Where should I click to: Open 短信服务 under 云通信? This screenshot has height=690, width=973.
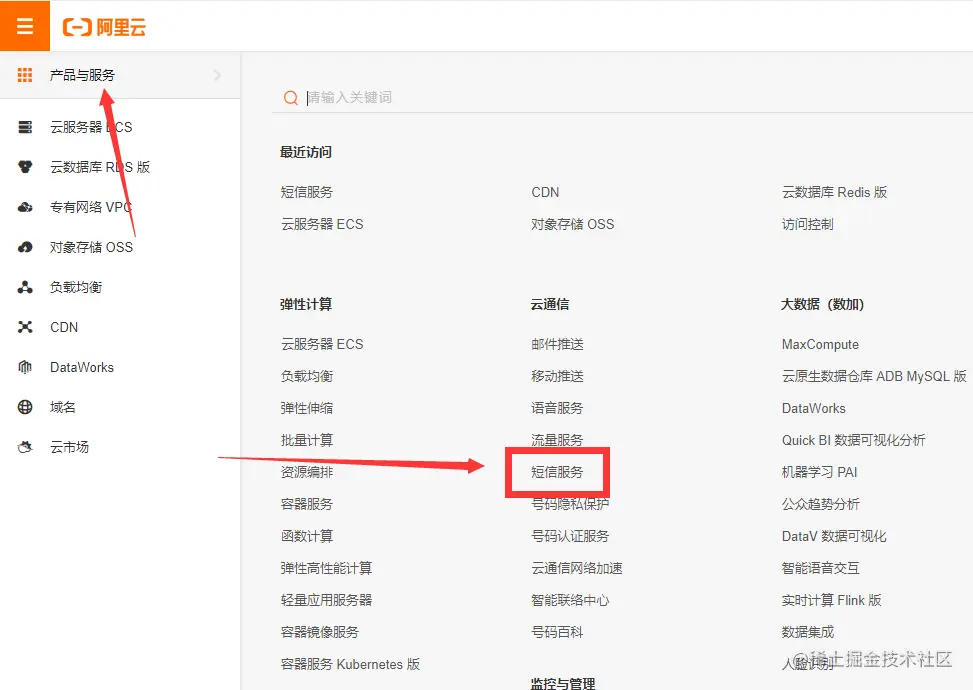[x=557, y=472]
